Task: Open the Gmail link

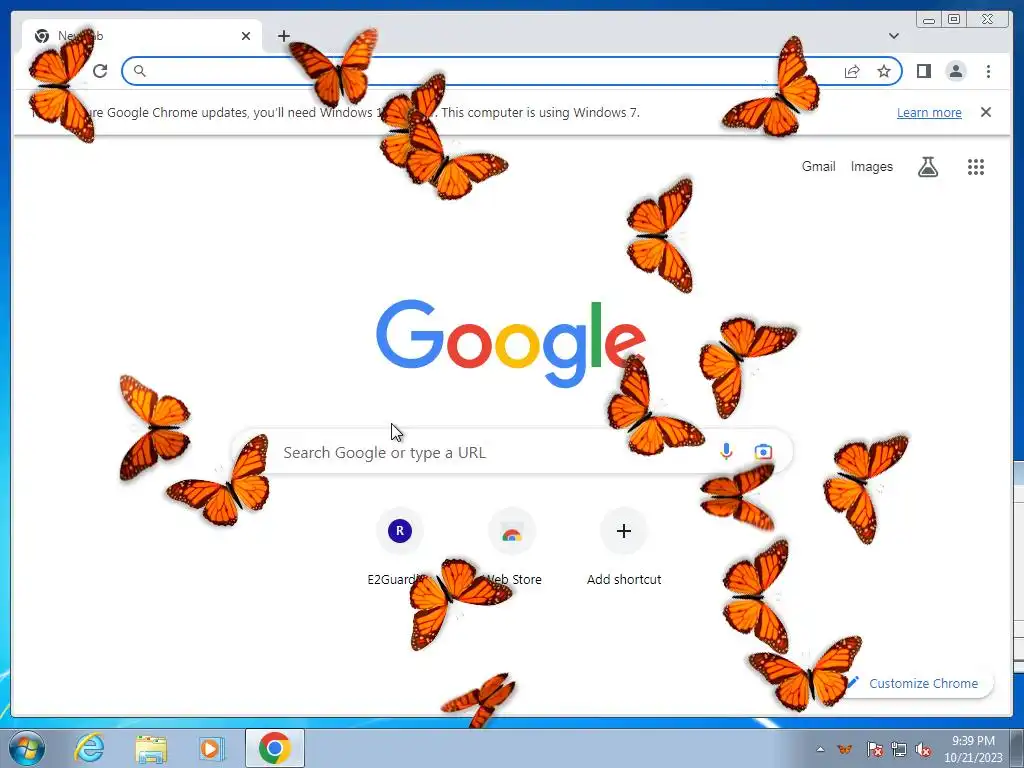Action: (x=818, y=167)
